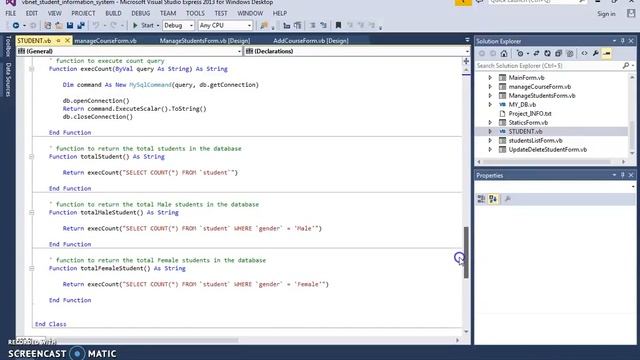Viewport: 640px width, 360px height.
Task: Click the Open File folder icon
Action: point(59,25)
